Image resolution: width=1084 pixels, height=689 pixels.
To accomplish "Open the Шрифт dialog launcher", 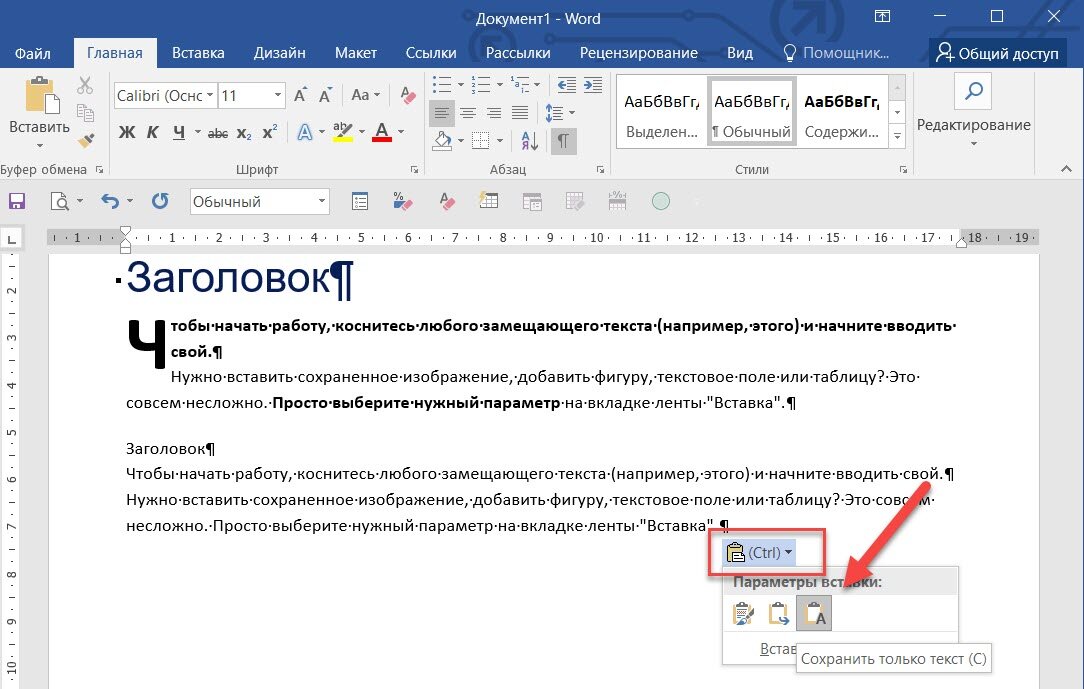I will pos(414,169).
